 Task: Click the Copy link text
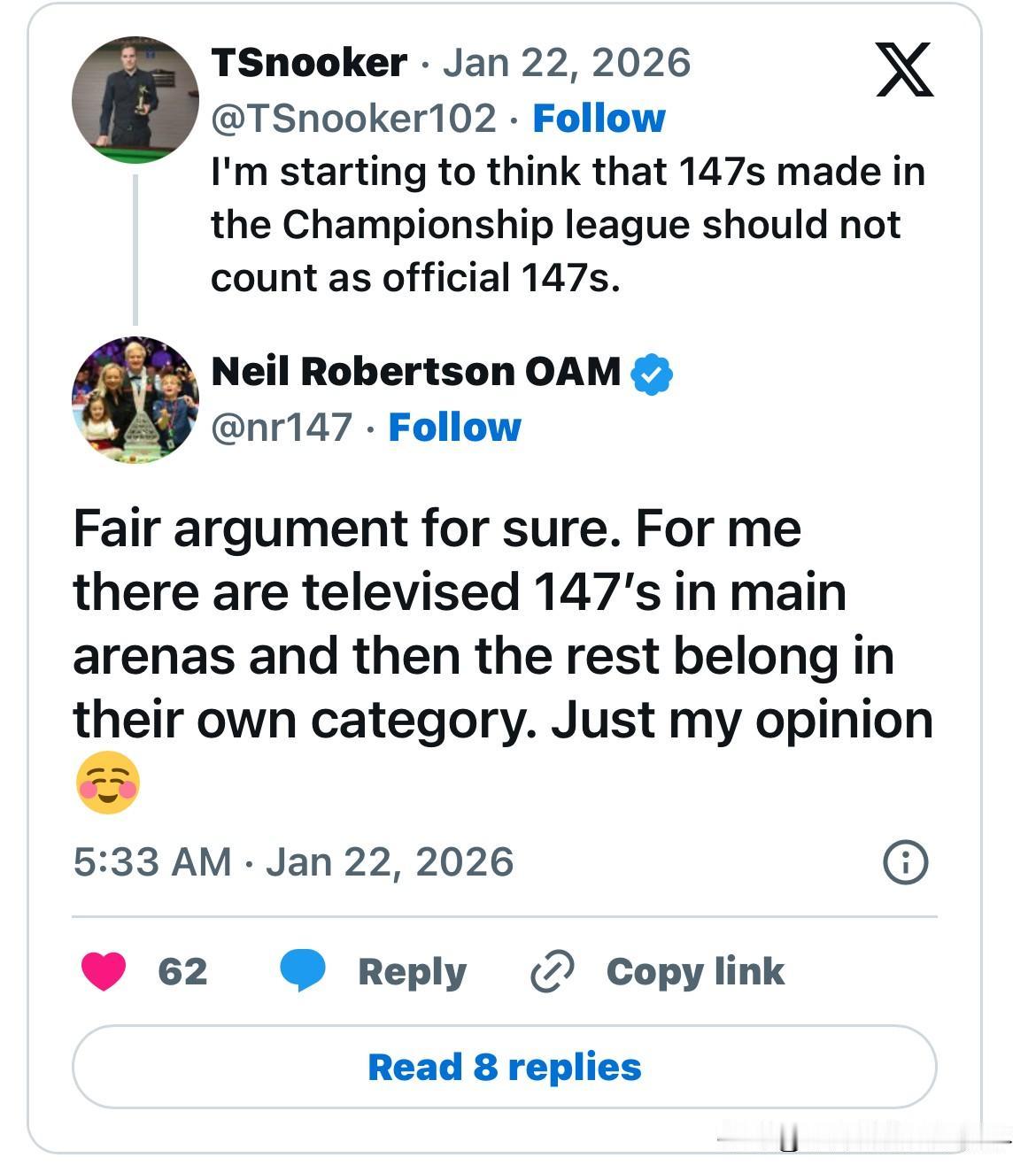[695, 971]
